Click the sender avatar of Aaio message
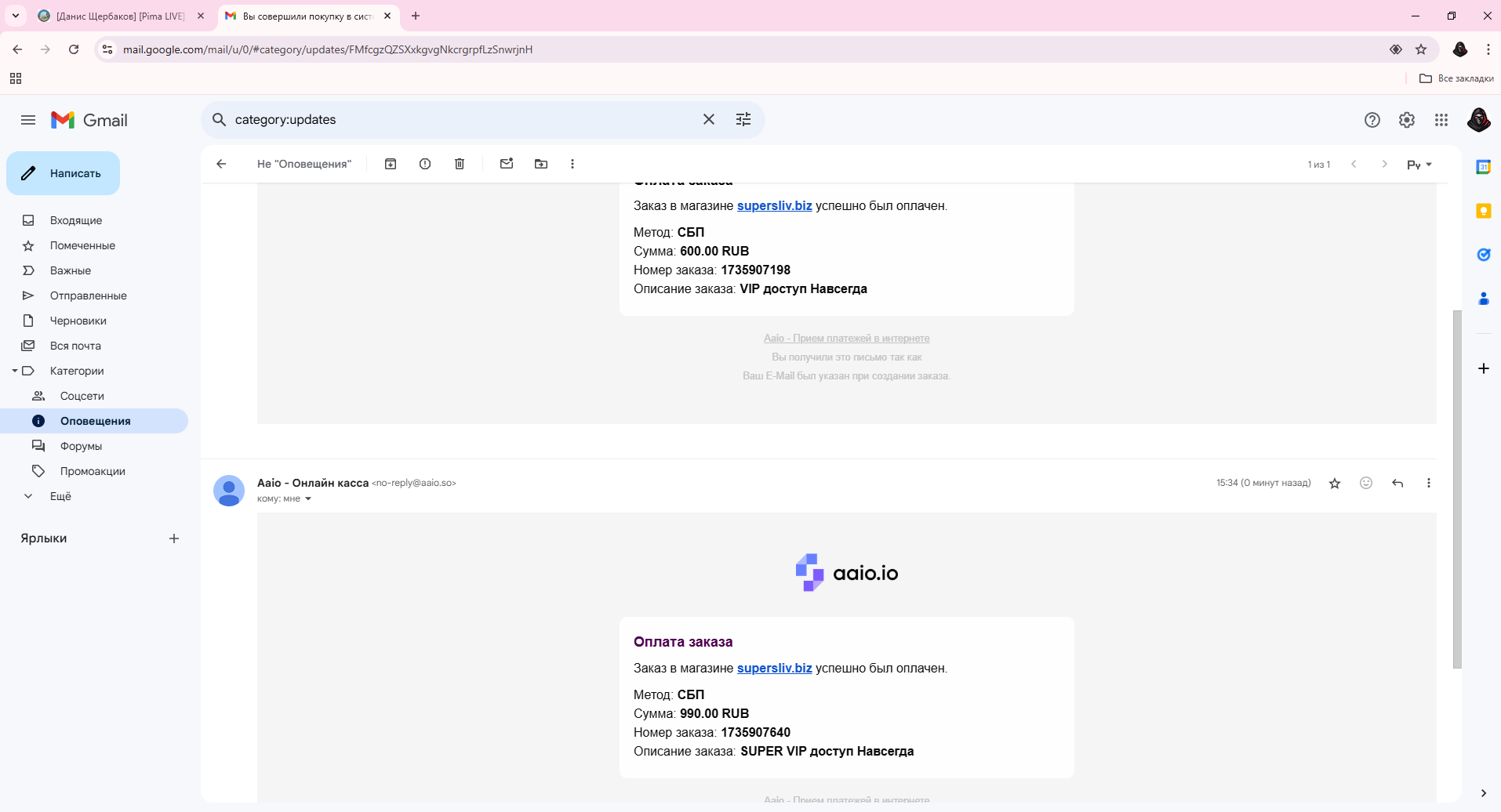This screenshot has height=812, width=1501. point(229,491)
